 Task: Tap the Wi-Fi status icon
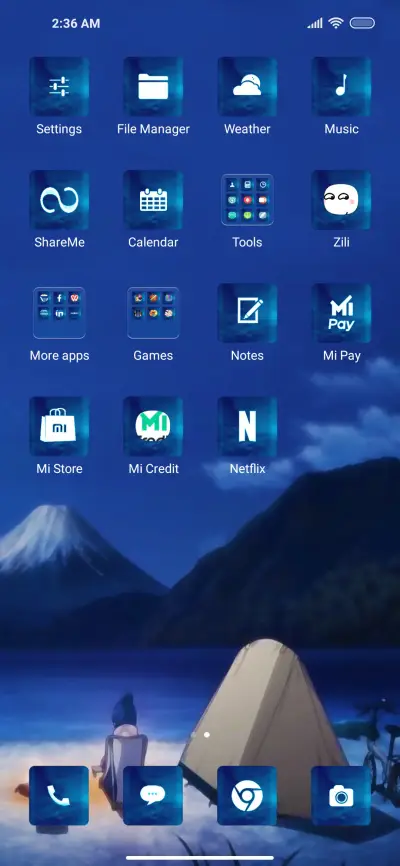(335, 23)
